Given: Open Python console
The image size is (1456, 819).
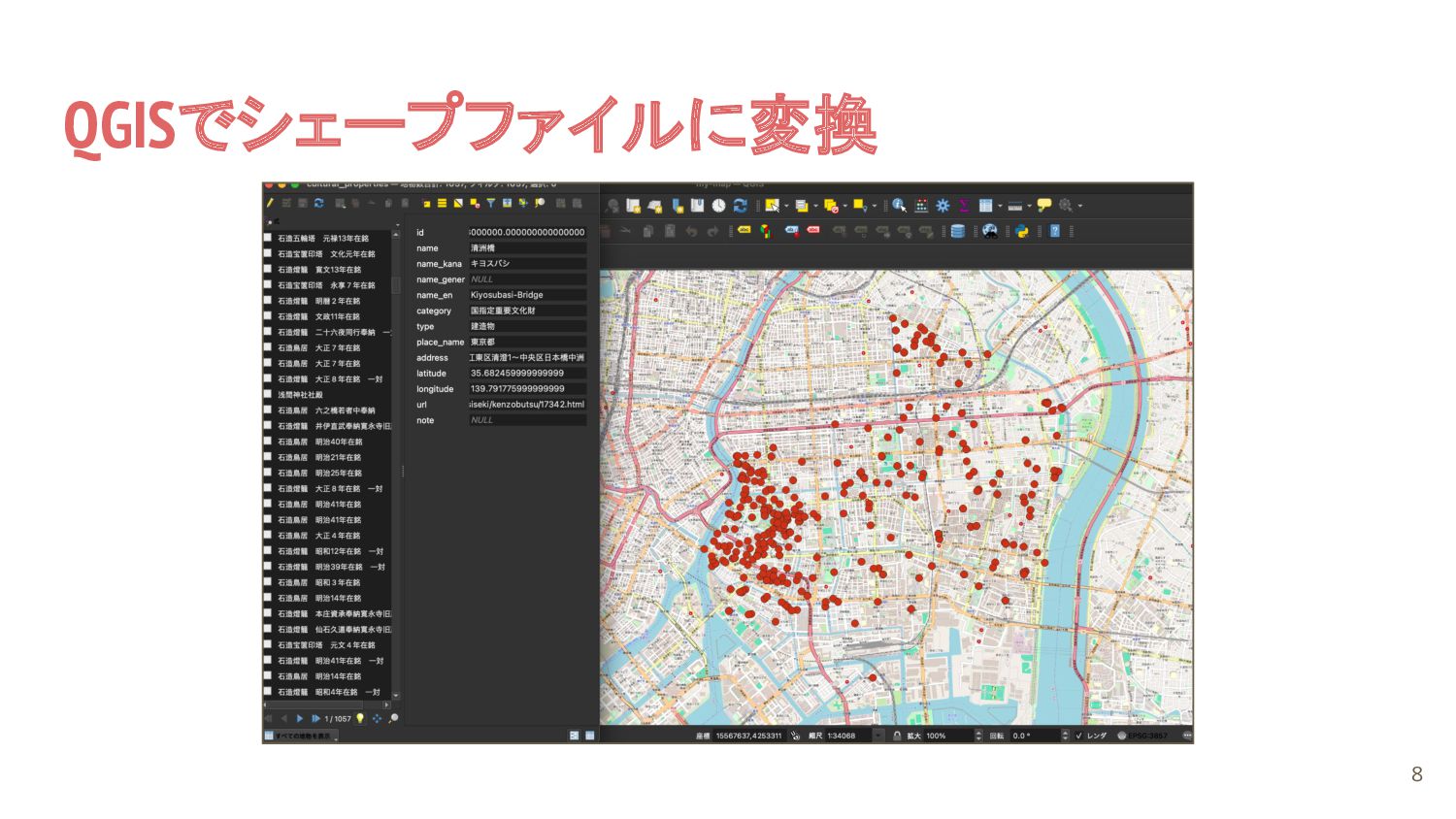Looking at the screenshot, I should pyautogui.click(x=1021, y=231).
